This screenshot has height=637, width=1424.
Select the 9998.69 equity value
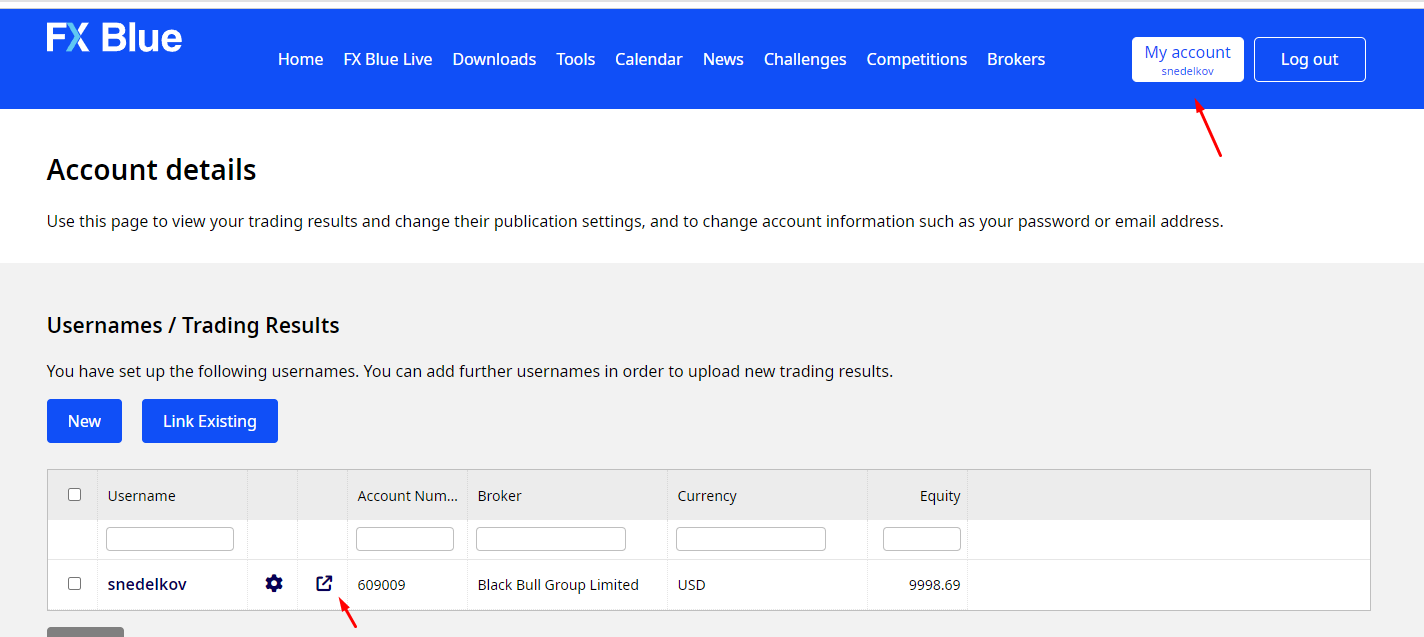tap(935, 585)
